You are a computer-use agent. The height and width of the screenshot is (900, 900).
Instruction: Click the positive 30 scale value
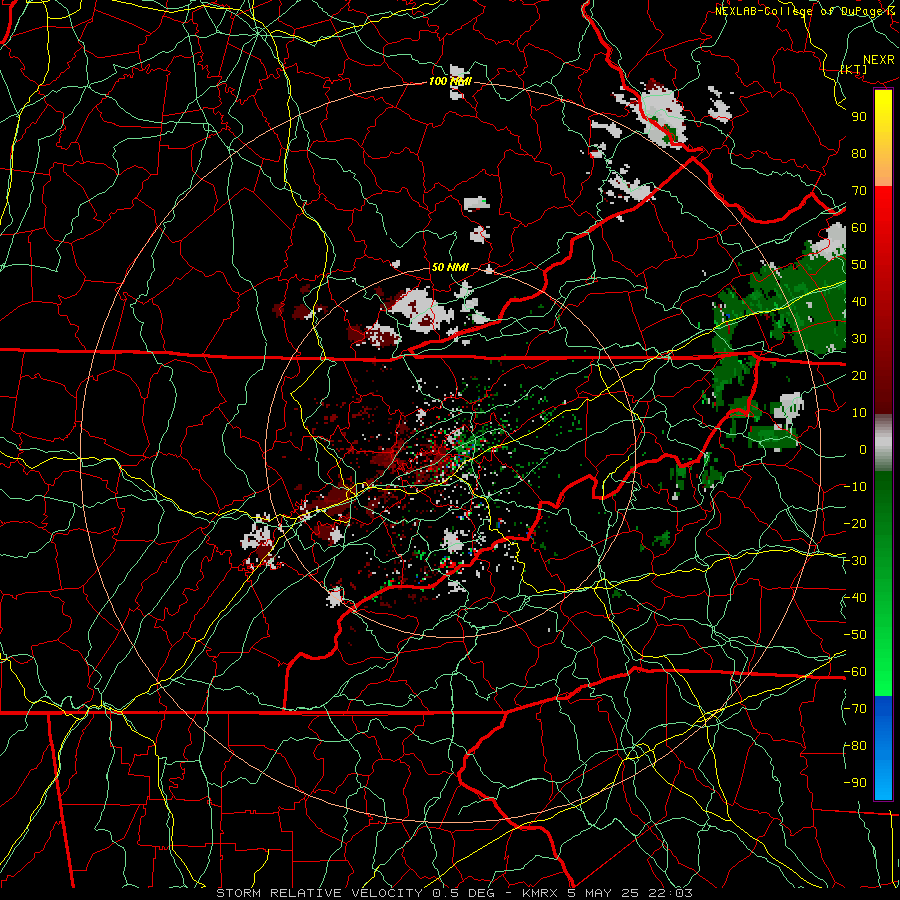[x=859, y=339]
